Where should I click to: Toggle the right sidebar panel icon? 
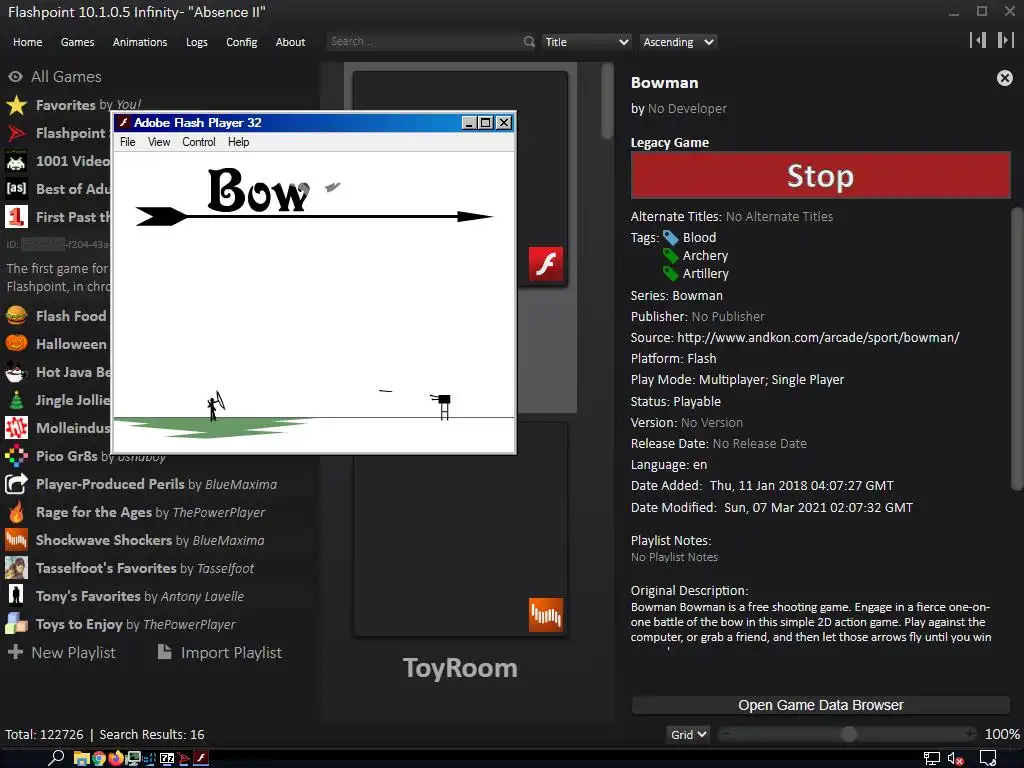pyautogui.click(x=1005, y=40)
